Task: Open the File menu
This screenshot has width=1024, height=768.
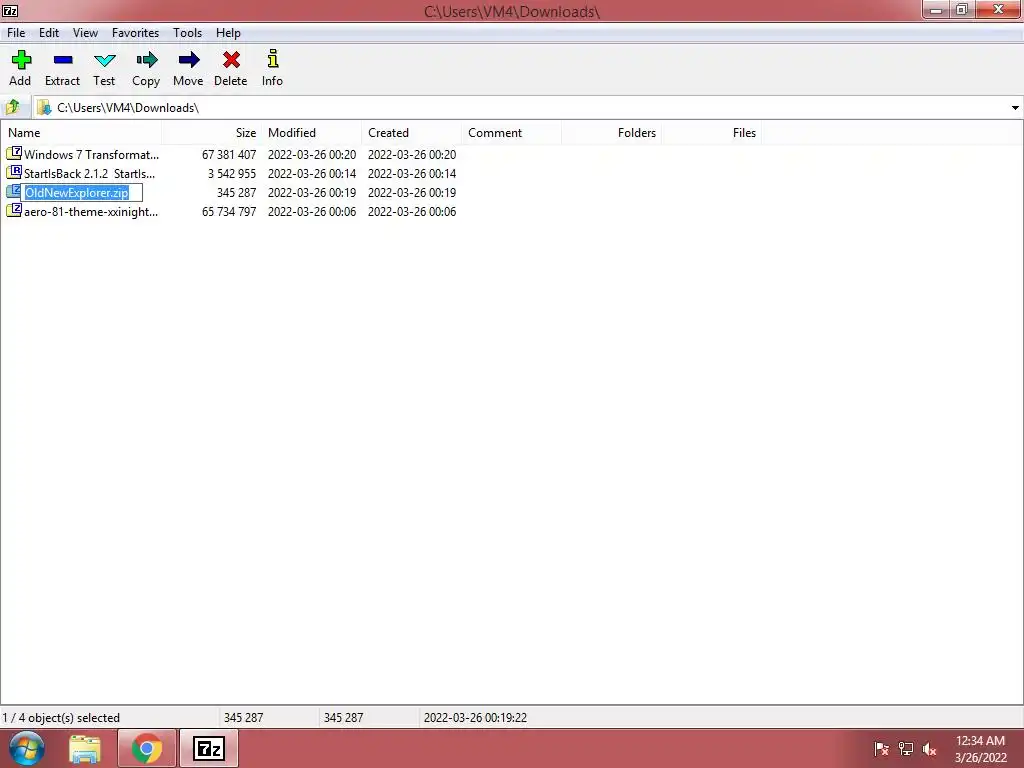Action: (16, 33)
